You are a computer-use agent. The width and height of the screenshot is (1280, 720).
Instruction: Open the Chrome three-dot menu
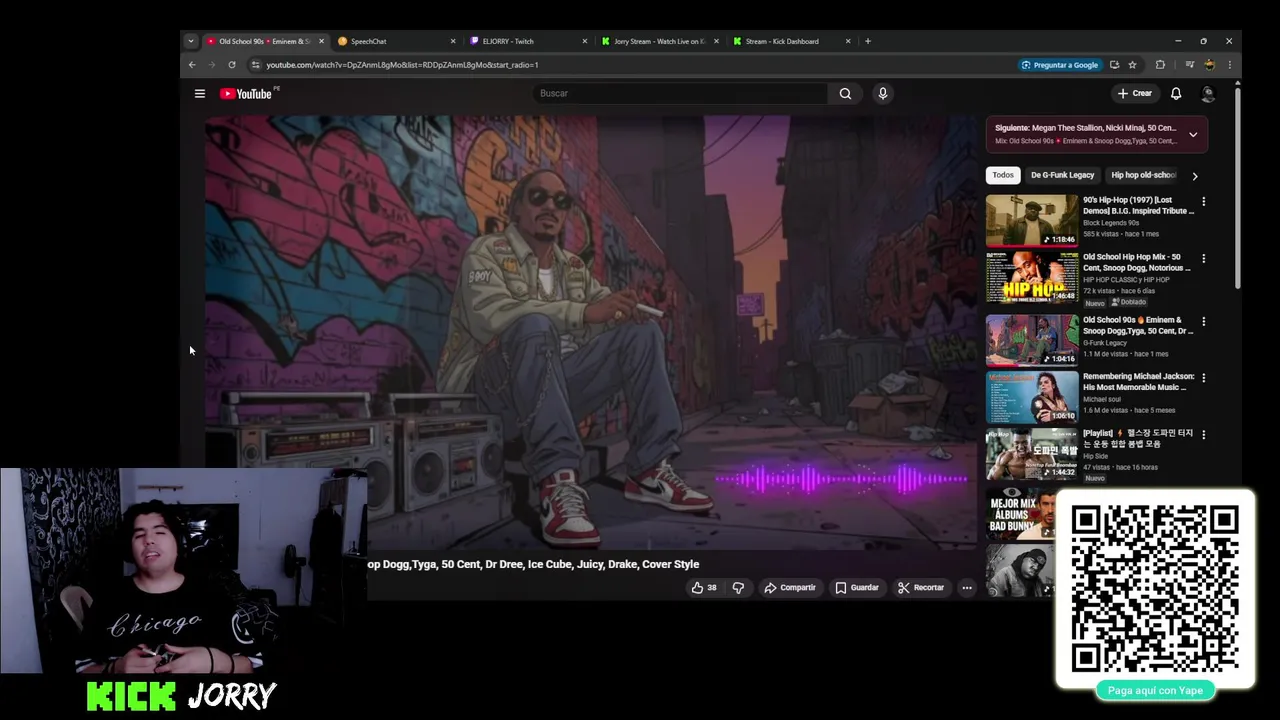click(1230, 65)
